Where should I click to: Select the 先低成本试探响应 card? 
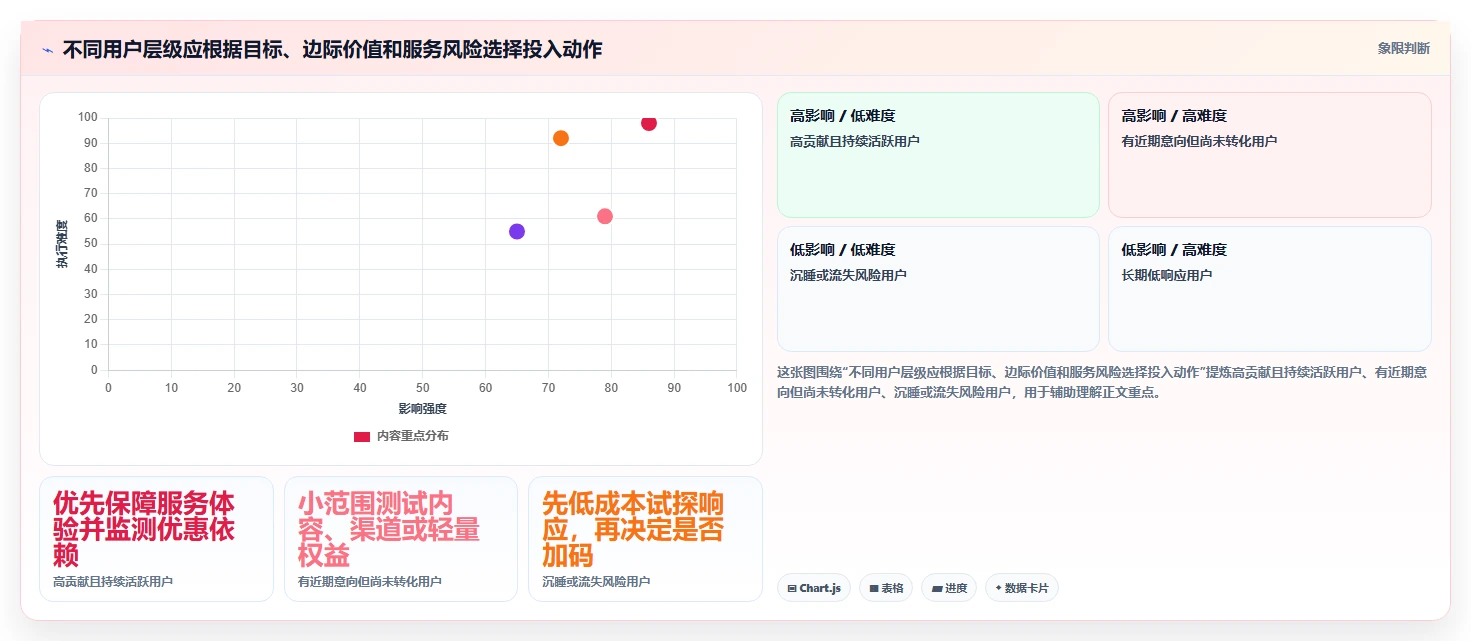click(x=645, y=539)
